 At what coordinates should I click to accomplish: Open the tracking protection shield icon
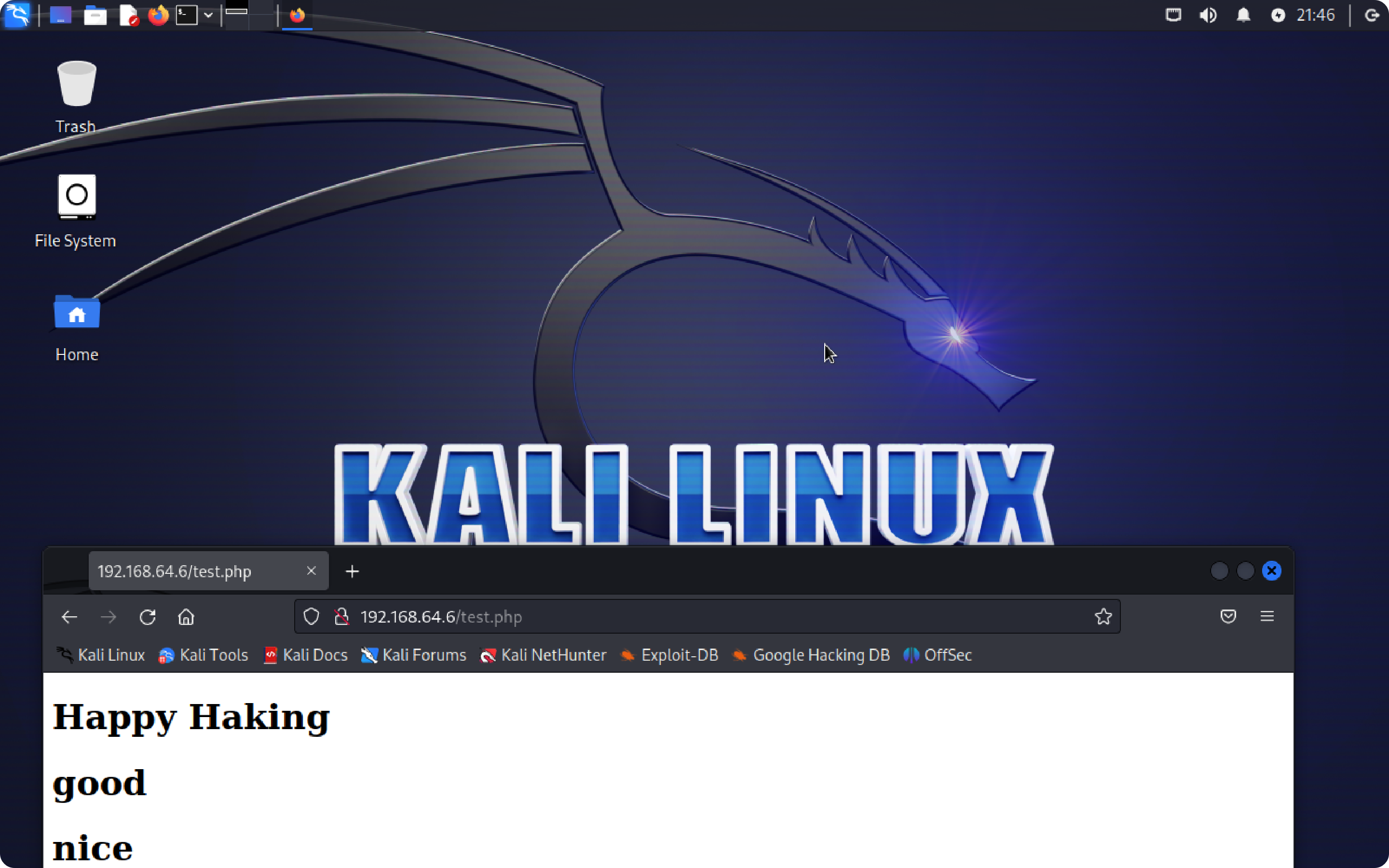[311, 617]
